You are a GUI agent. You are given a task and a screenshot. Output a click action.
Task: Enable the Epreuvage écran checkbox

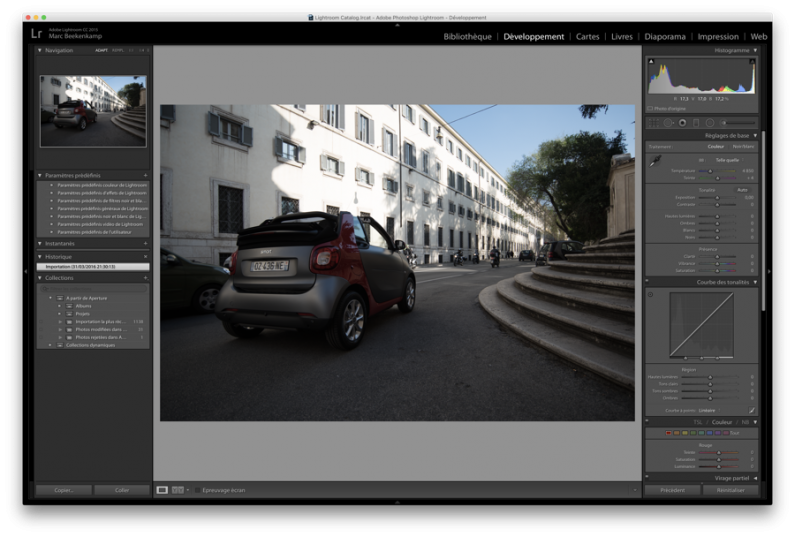(197, 490)
